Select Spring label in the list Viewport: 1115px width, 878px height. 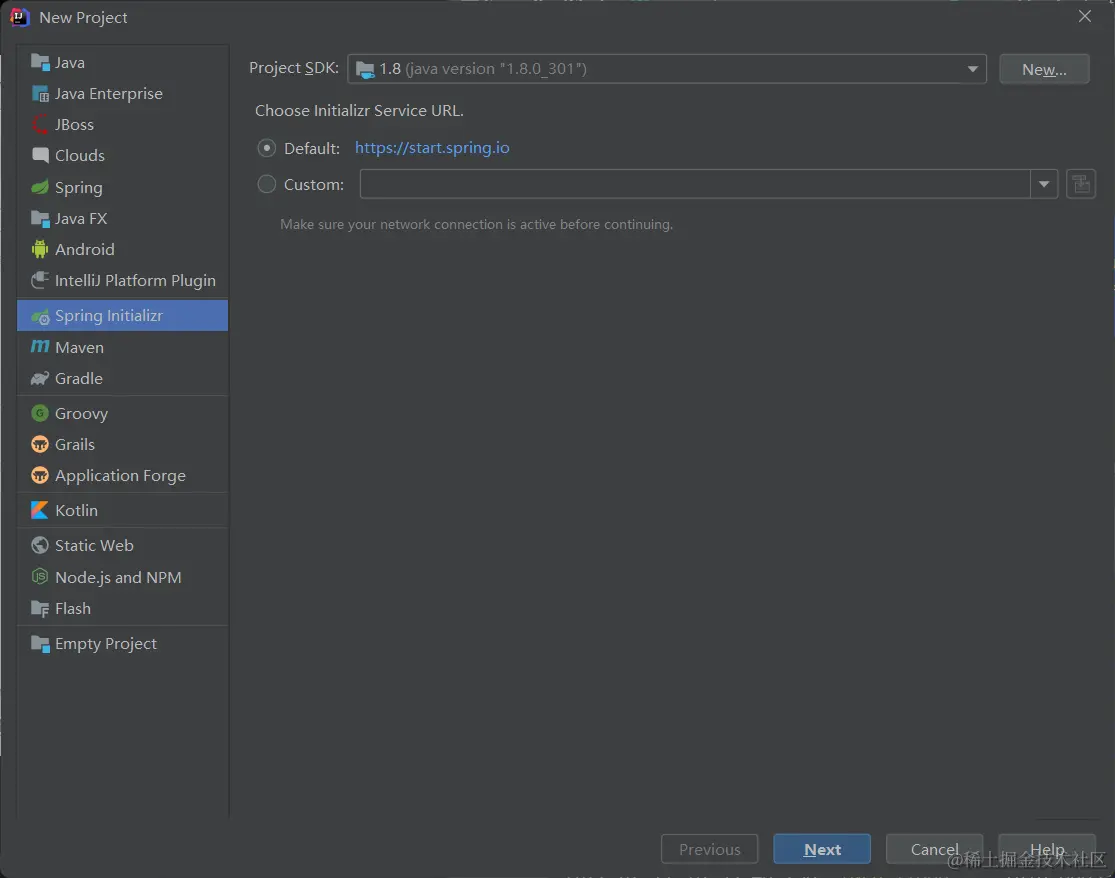pos(78,188)
